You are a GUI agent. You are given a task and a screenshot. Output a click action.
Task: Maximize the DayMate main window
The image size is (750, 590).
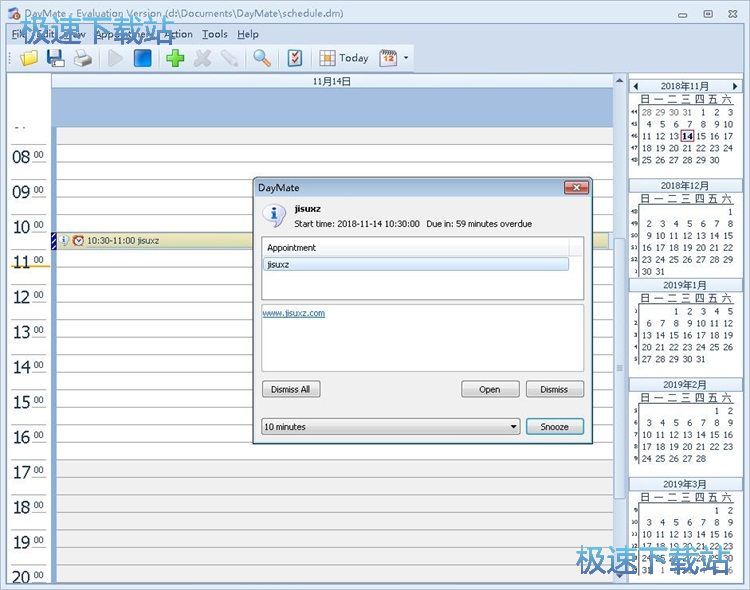708,14
